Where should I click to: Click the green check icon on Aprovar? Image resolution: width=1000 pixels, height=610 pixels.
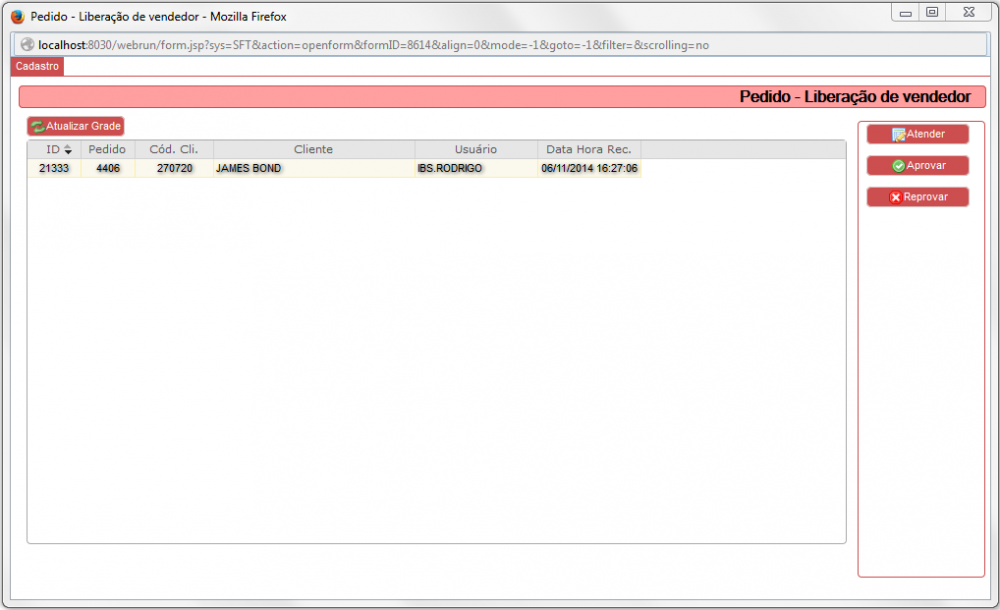[899, 166]
